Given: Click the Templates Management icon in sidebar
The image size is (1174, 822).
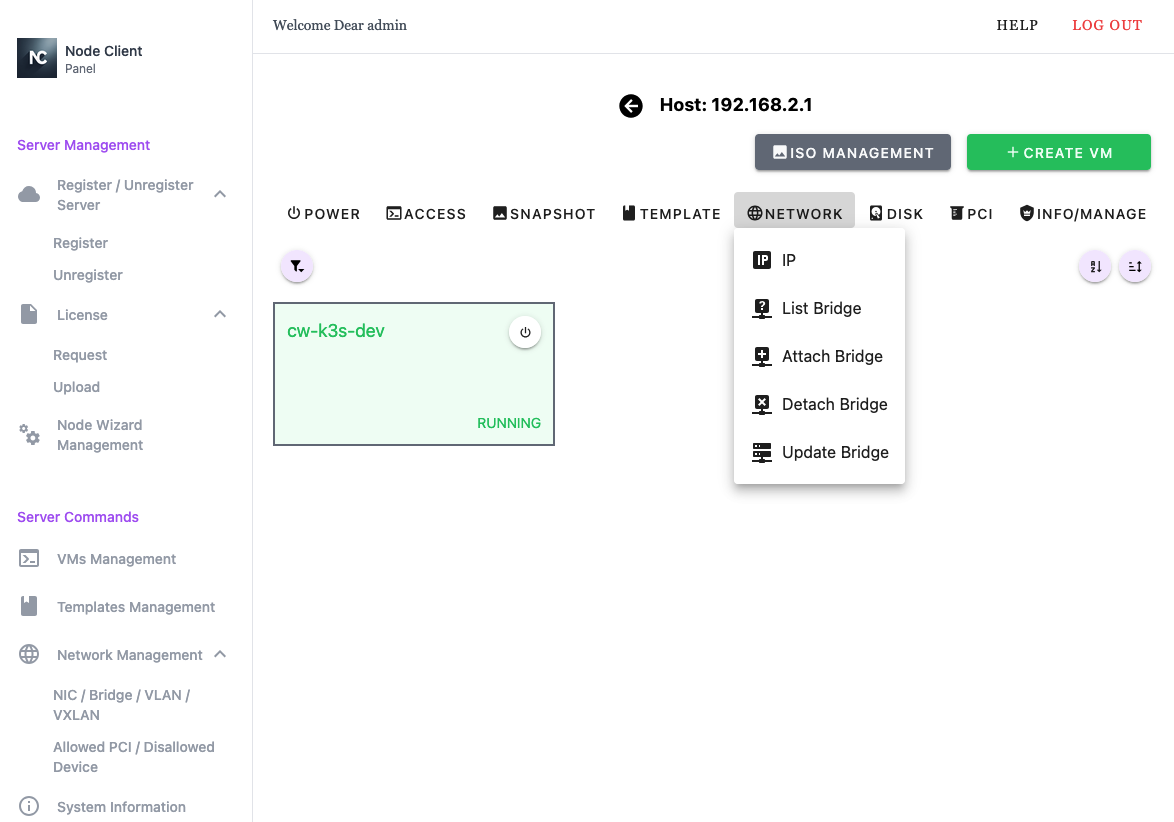Looking at the screenshot, I should [30, 606].
